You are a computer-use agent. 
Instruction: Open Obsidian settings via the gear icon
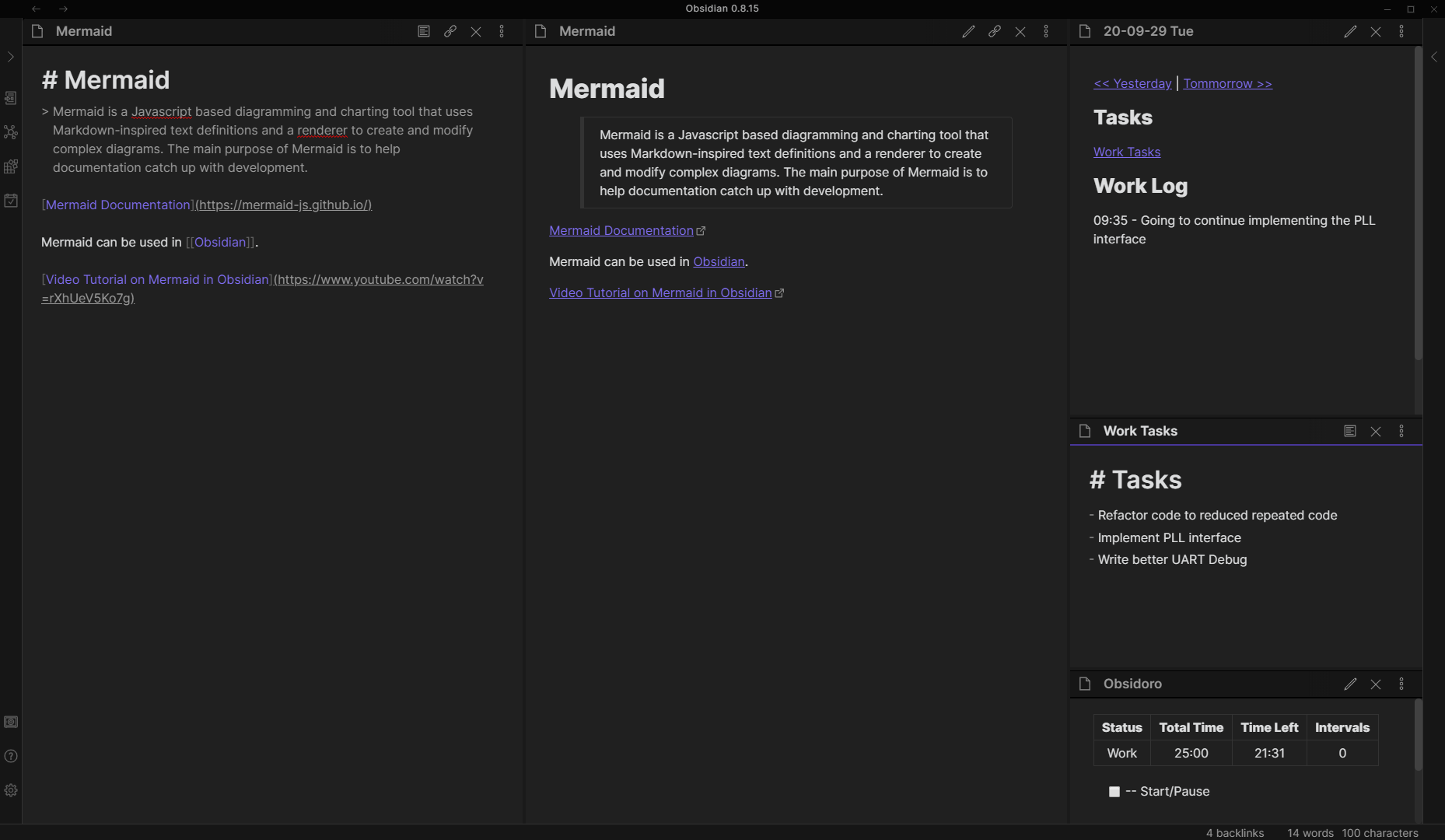point(11,790)
